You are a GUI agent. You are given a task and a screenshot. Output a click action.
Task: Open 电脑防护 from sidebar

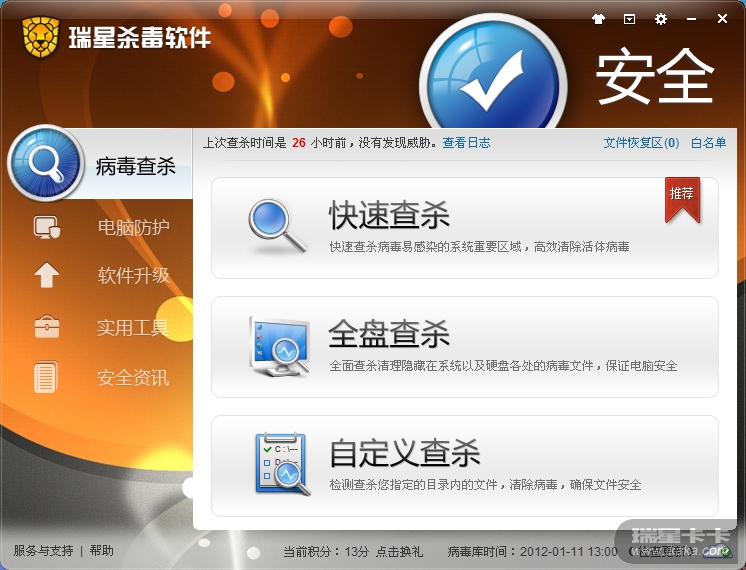click(133, 227)
